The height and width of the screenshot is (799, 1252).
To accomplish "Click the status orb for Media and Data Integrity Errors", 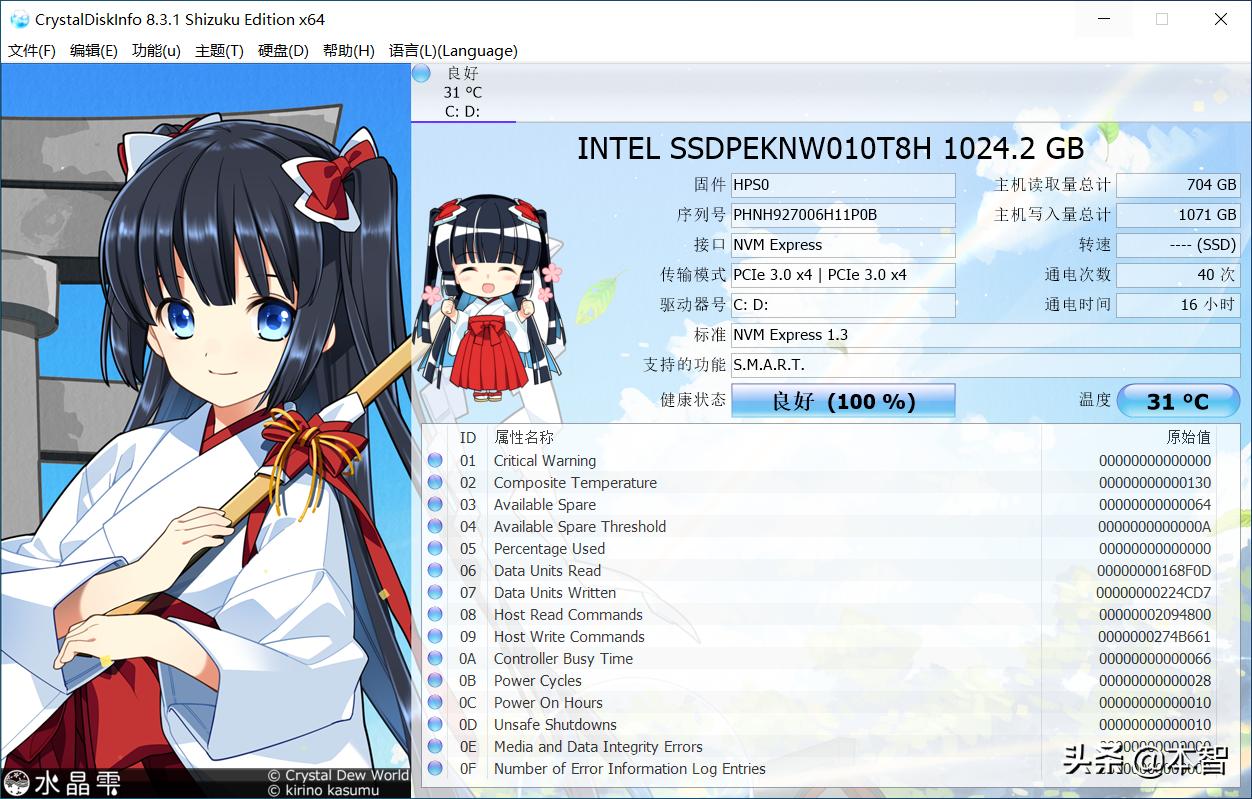I will [x=435, y=747].
